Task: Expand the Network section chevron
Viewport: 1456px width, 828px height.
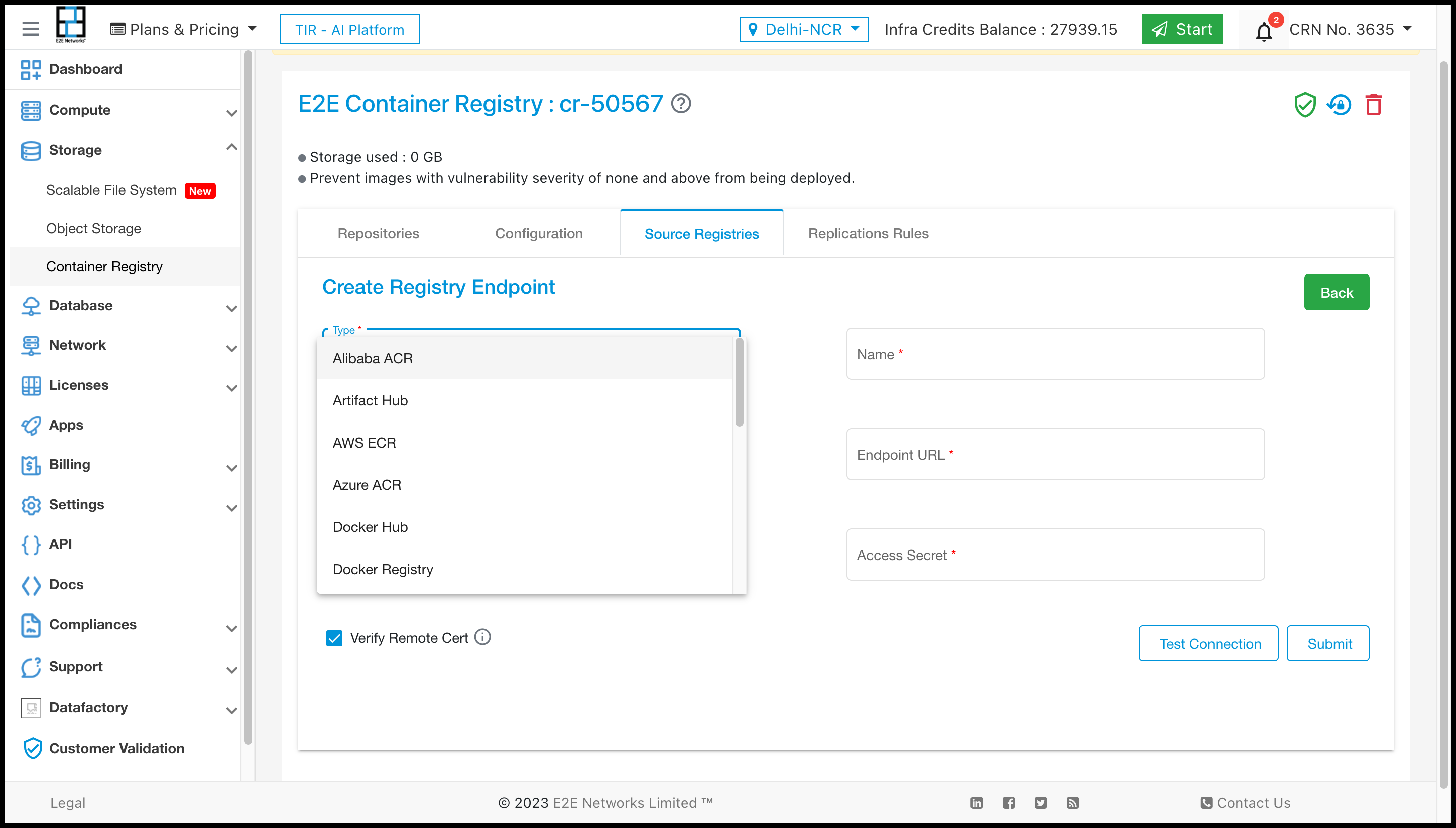Action: [231, 348]
